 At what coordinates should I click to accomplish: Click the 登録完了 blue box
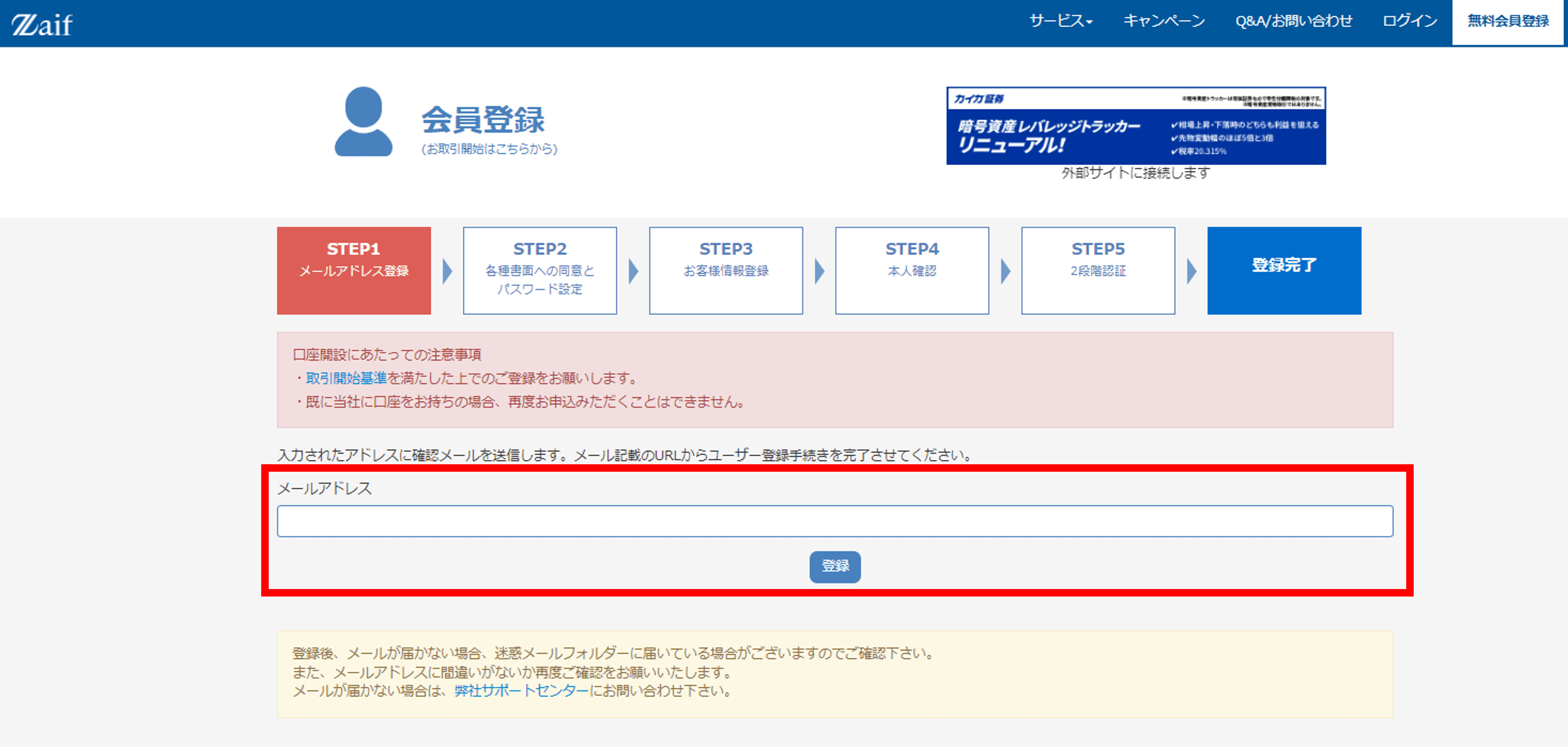(x=1284, y=270)
